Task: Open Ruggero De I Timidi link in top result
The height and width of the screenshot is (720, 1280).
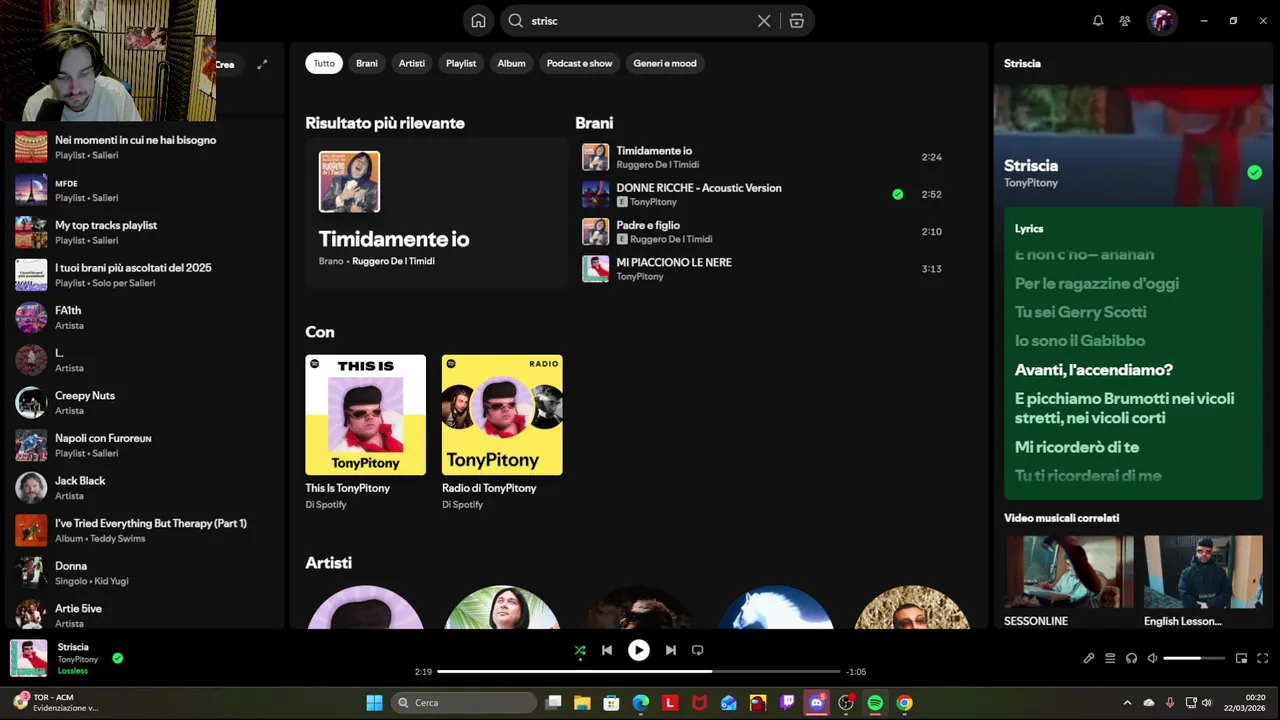Action: (x=393, y=261)
